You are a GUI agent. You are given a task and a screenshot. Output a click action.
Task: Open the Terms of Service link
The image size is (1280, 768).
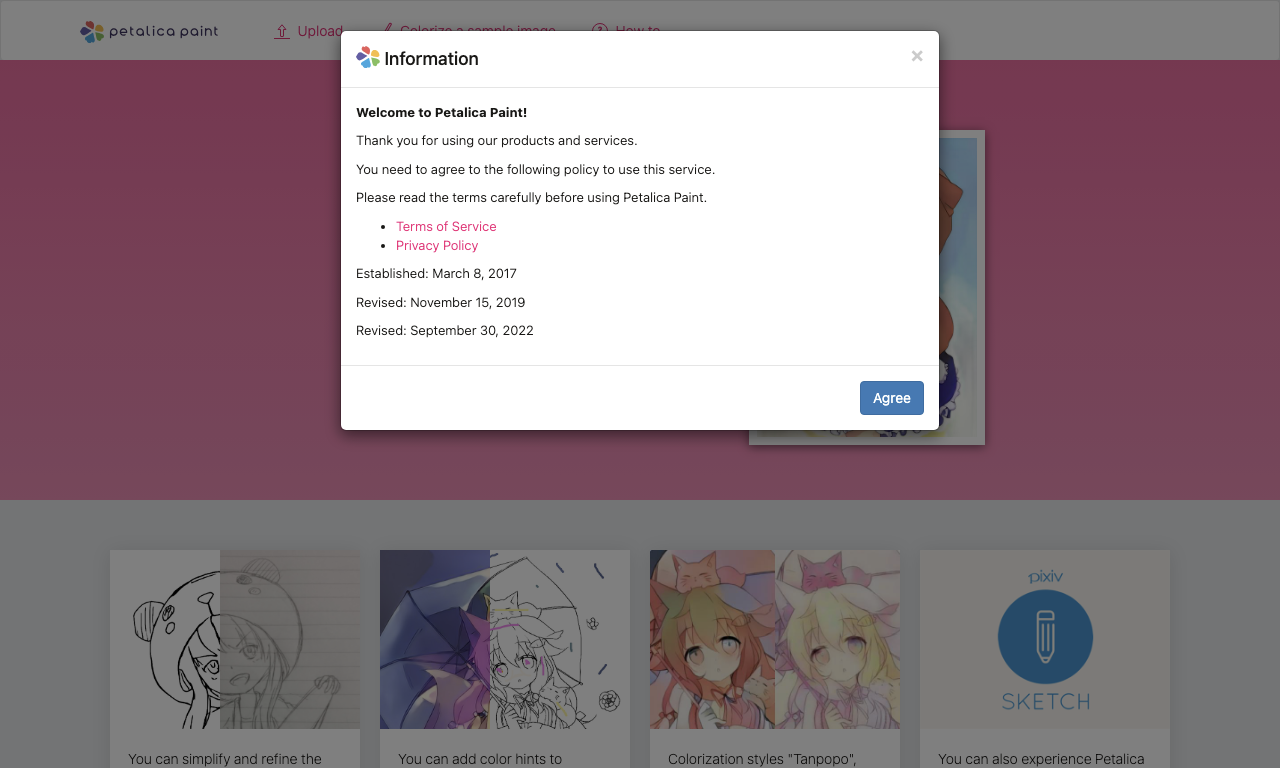(x=446, y=226)
